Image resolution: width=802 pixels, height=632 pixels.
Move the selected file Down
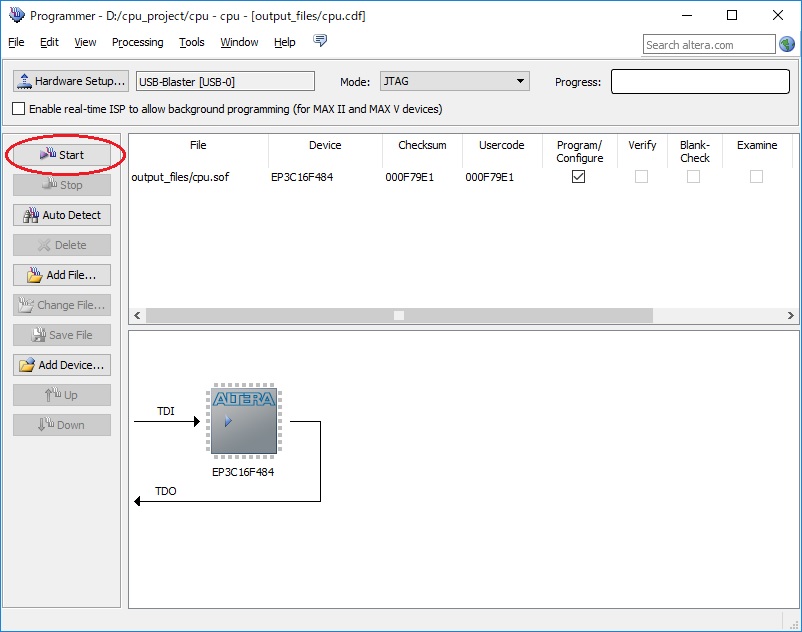(x=62, y=425)
